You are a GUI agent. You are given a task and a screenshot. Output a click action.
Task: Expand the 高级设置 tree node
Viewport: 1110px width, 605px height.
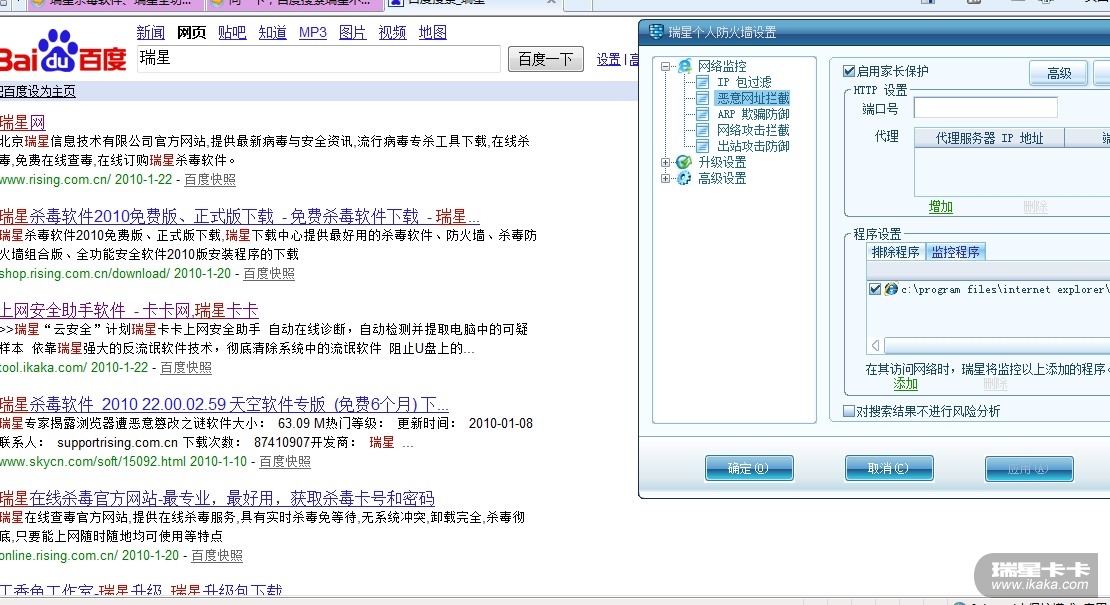tap(665, 178)
